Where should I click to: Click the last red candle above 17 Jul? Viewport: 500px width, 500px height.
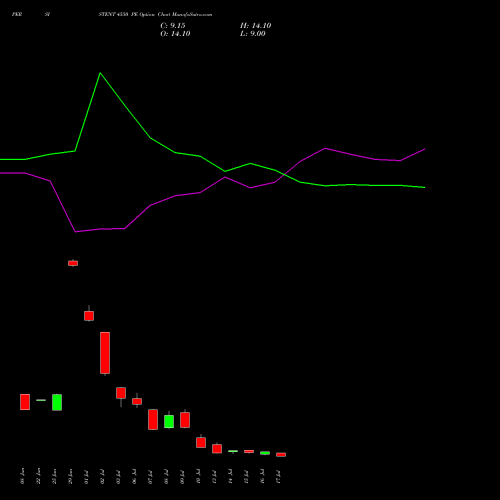point(281,454)
